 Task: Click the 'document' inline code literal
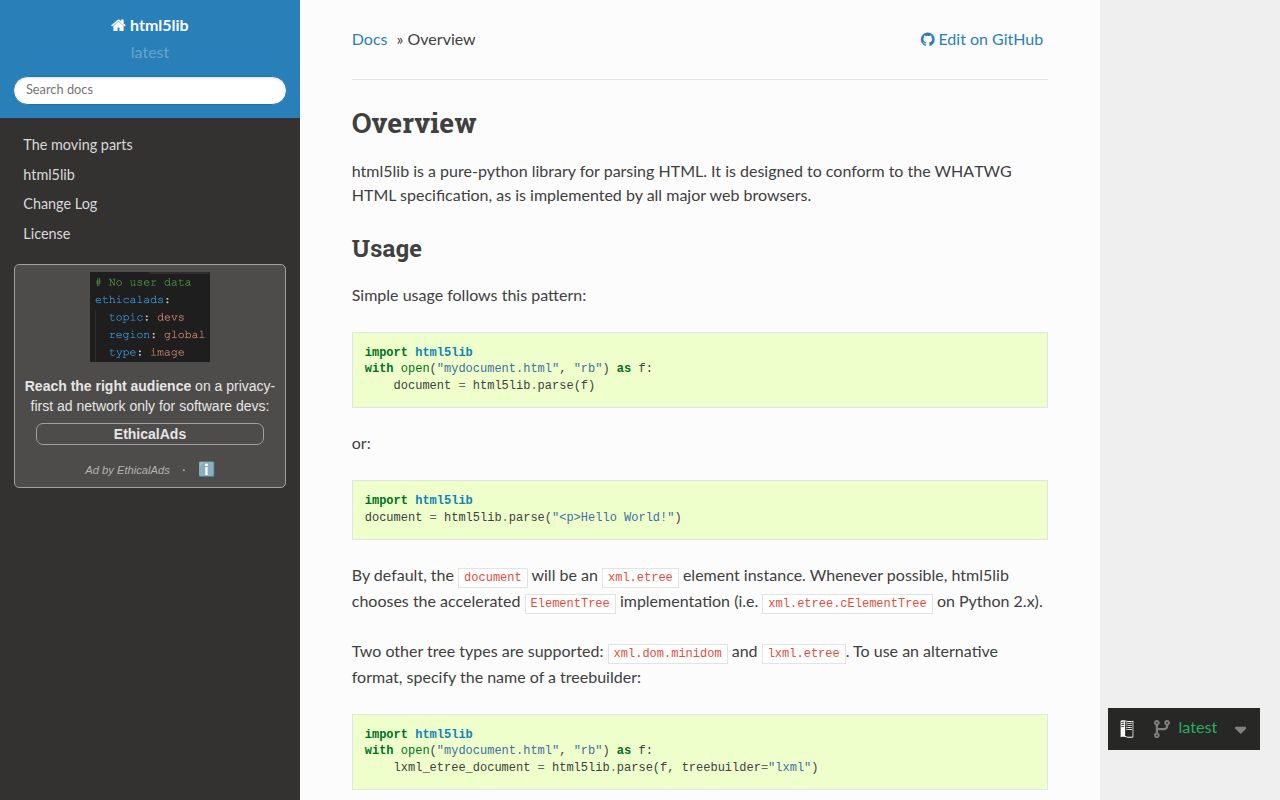493,577
